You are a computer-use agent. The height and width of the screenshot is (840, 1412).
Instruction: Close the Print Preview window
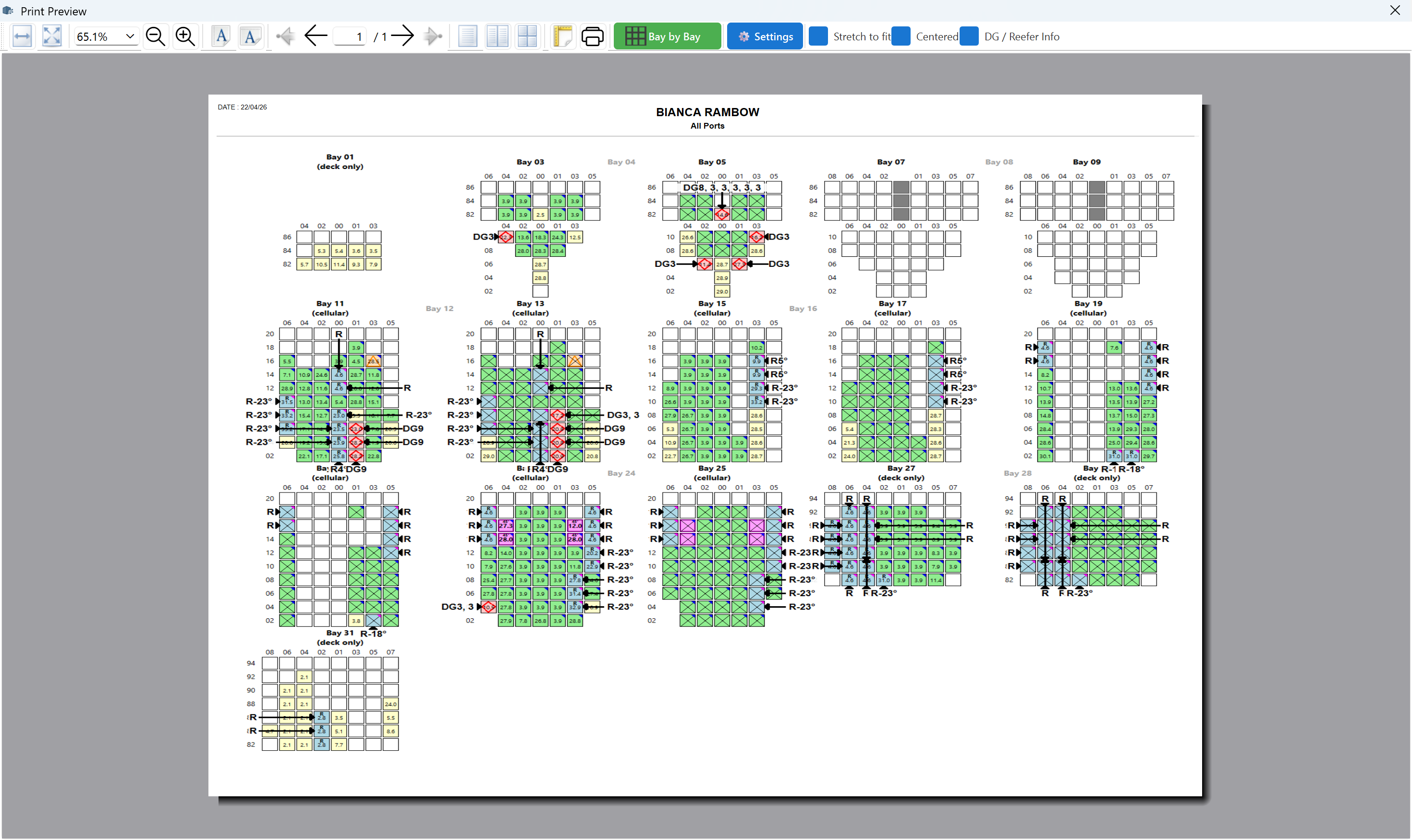point(1395,10)
